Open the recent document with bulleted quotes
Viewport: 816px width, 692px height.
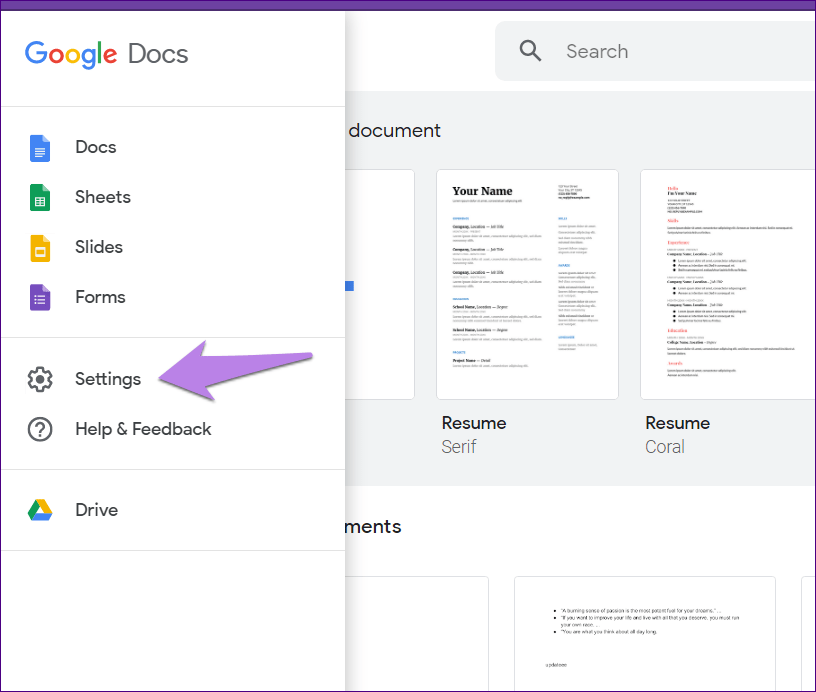point(644,632)
